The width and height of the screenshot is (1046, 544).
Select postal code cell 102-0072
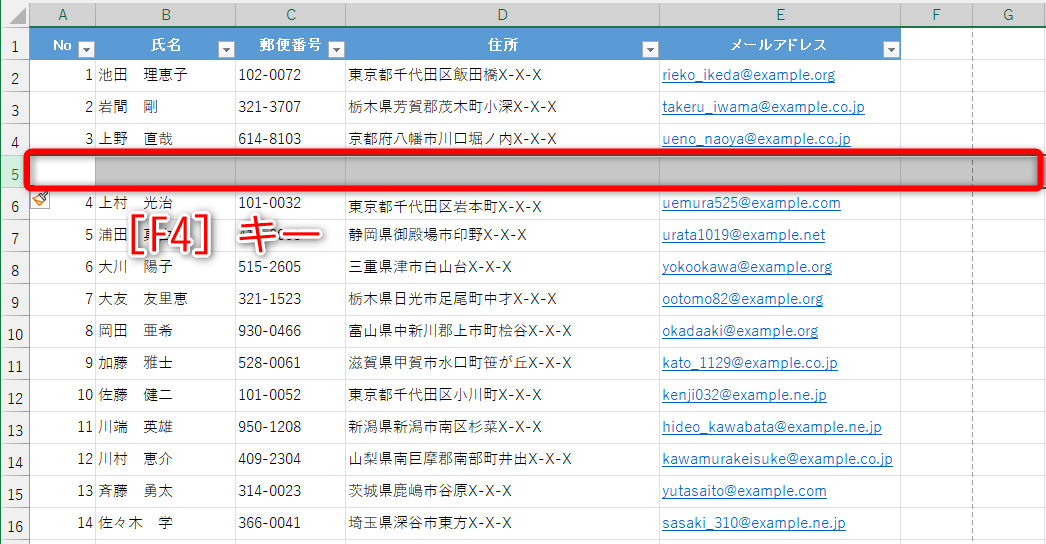291,75
